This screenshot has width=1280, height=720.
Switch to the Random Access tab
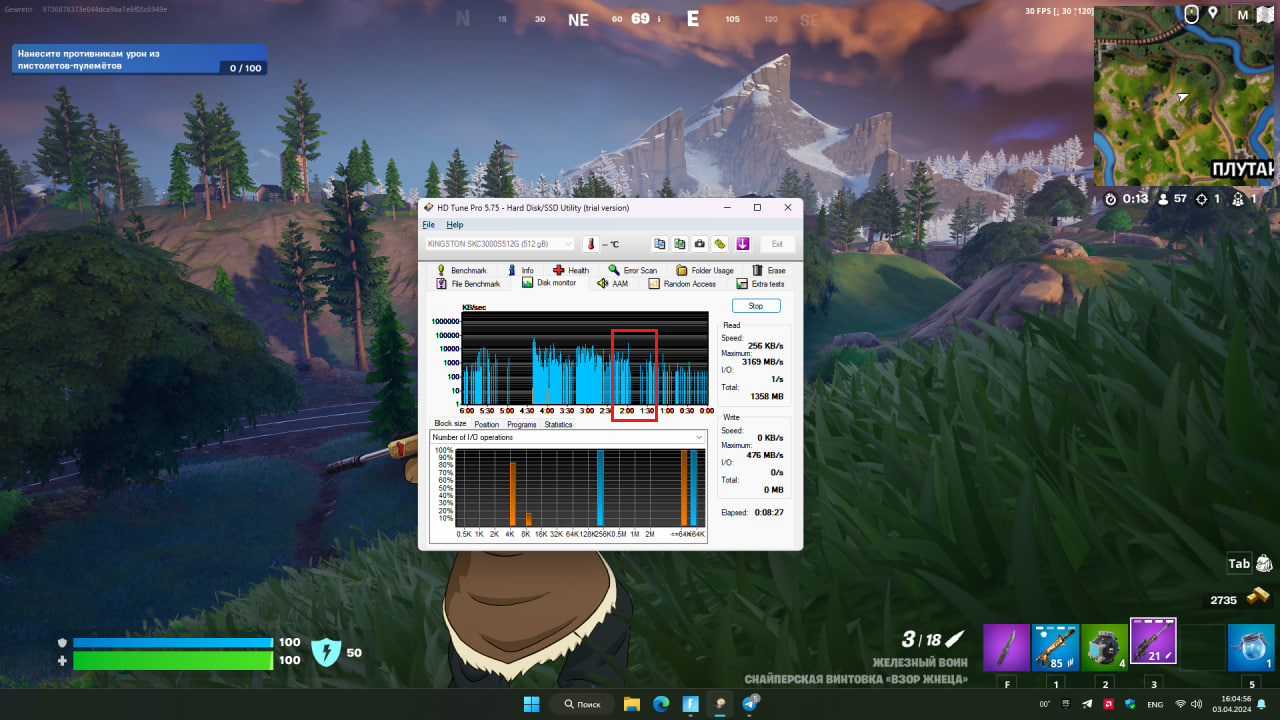pyautogui.click(x=682, y=284)
